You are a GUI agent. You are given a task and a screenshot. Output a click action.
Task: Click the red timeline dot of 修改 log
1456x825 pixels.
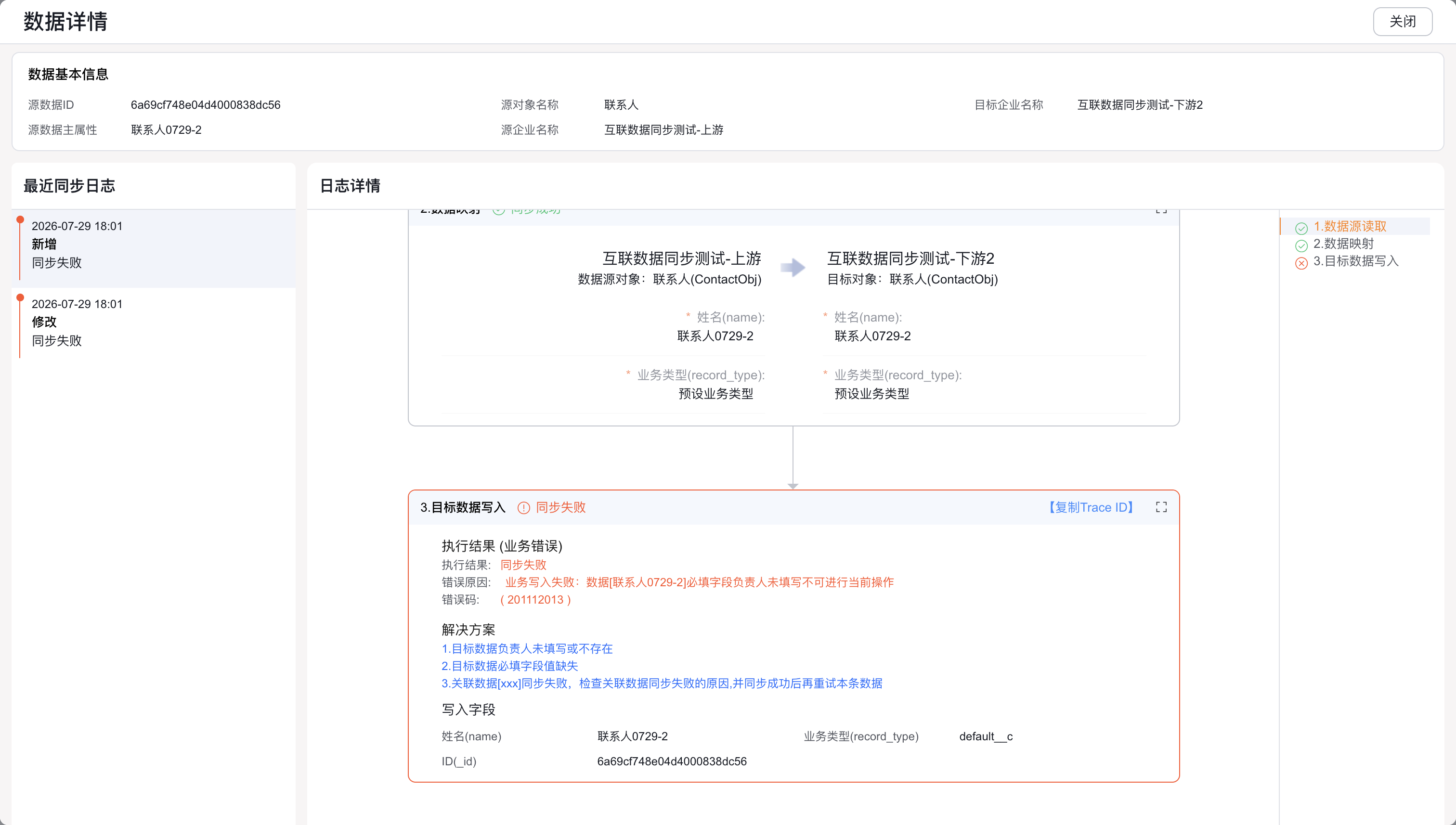[x=20, y=297]
